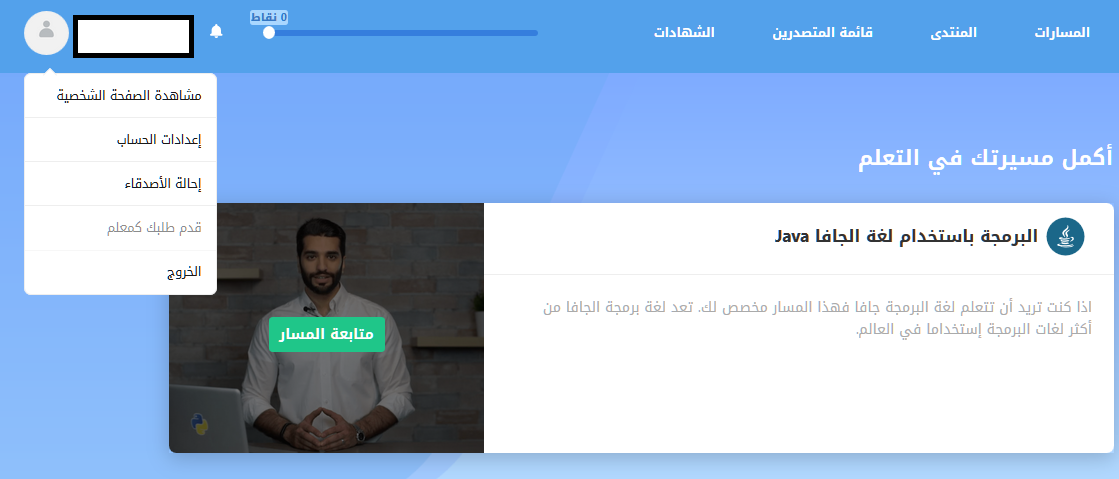The height and width of the screenshot is (479, 1119).
Task: Open قائمة المتصدرين nav item
Action: (822, 33)
